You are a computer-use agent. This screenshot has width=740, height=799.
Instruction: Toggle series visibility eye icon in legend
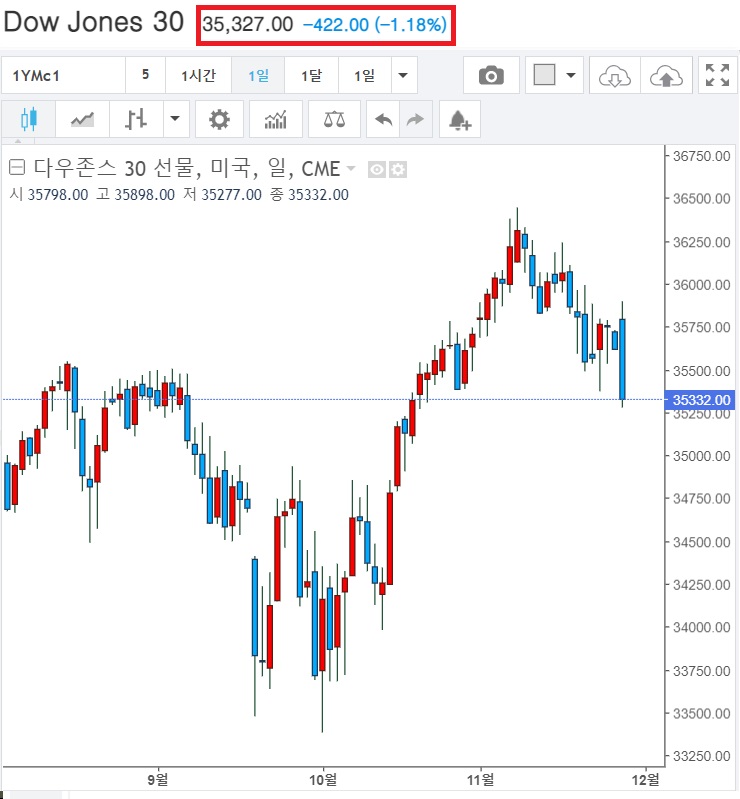(x=377, y=169)
